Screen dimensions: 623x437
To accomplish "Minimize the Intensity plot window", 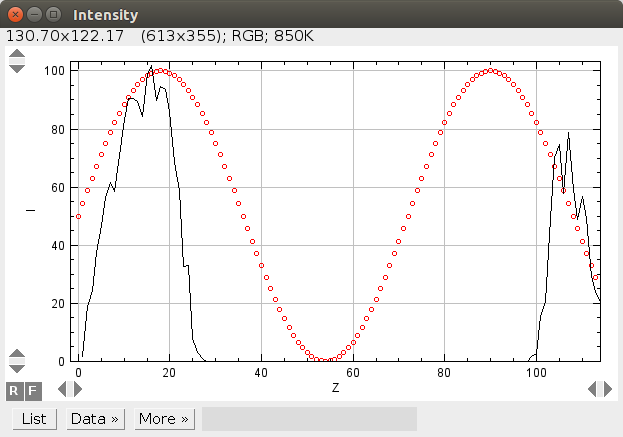I will point(34,16).
